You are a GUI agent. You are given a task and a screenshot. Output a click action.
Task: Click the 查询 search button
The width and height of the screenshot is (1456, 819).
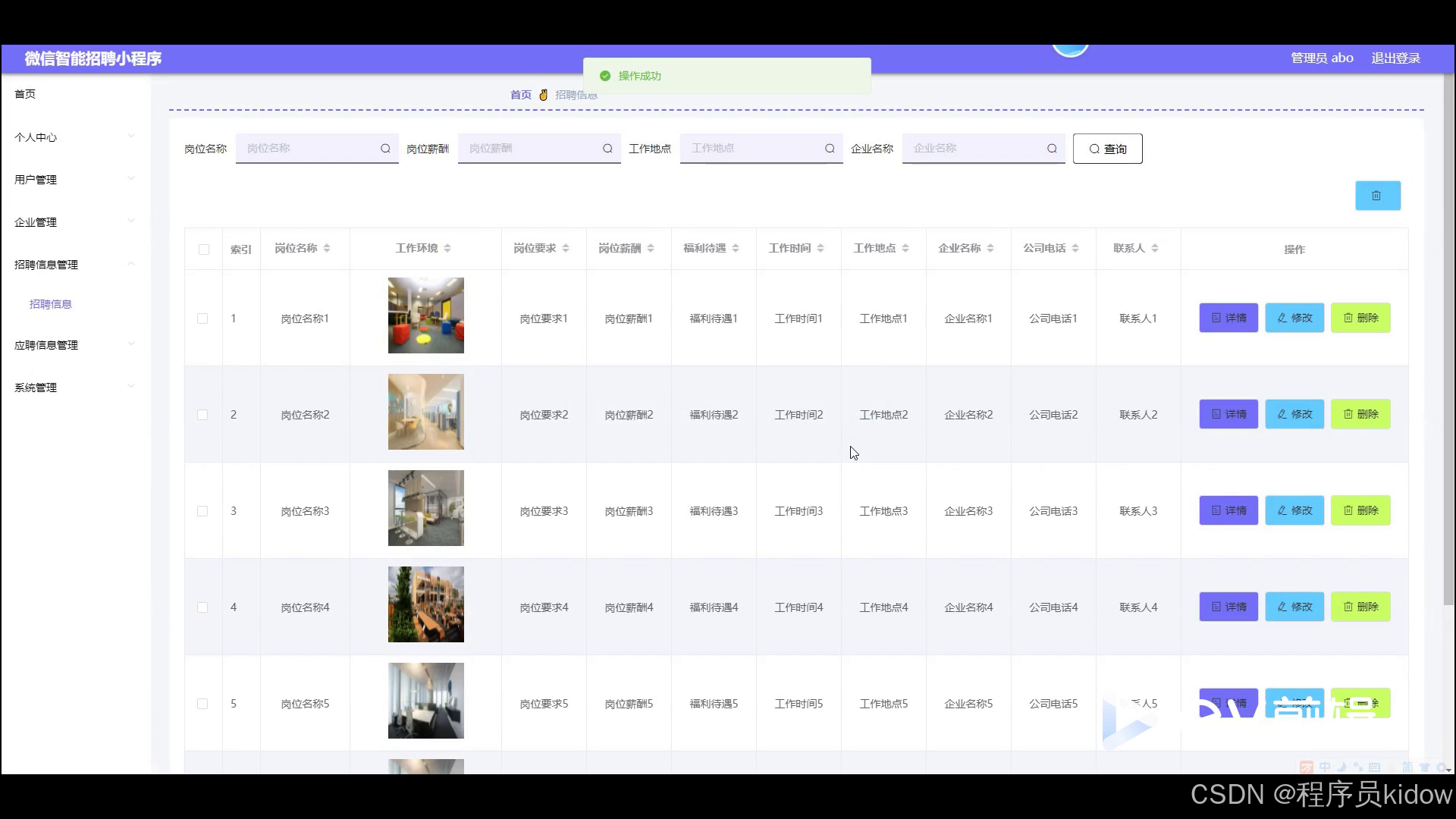[1107, 149]
